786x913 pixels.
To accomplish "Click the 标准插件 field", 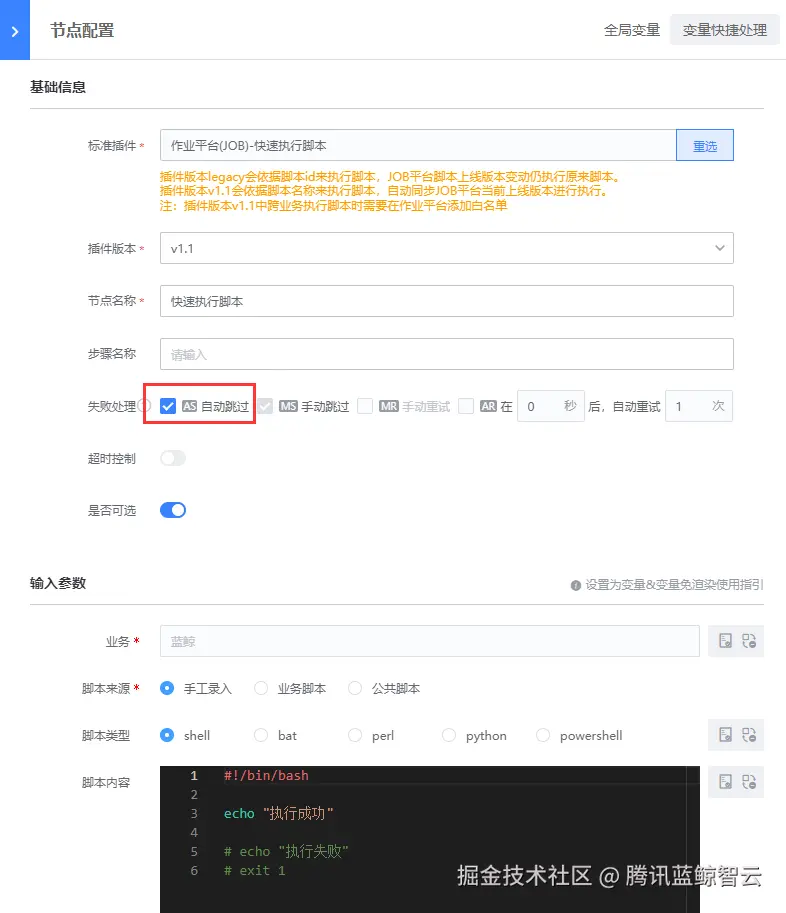I will [418, 145].
